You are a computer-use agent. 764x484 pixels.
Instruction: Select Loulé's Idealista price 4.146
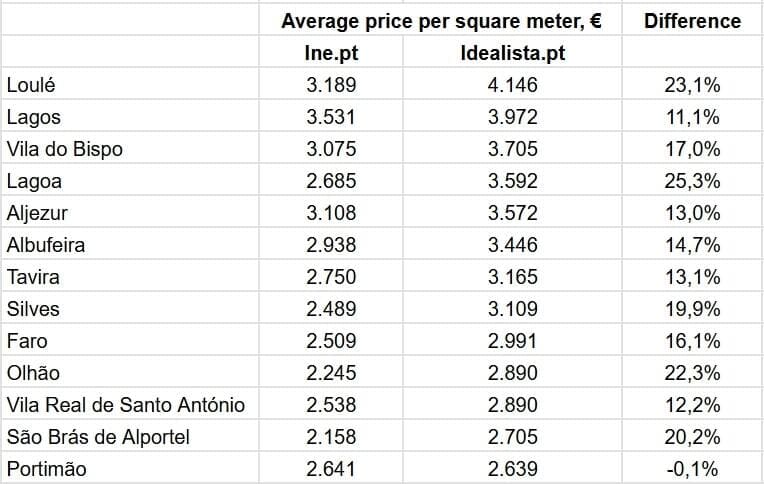coord(513,85)
